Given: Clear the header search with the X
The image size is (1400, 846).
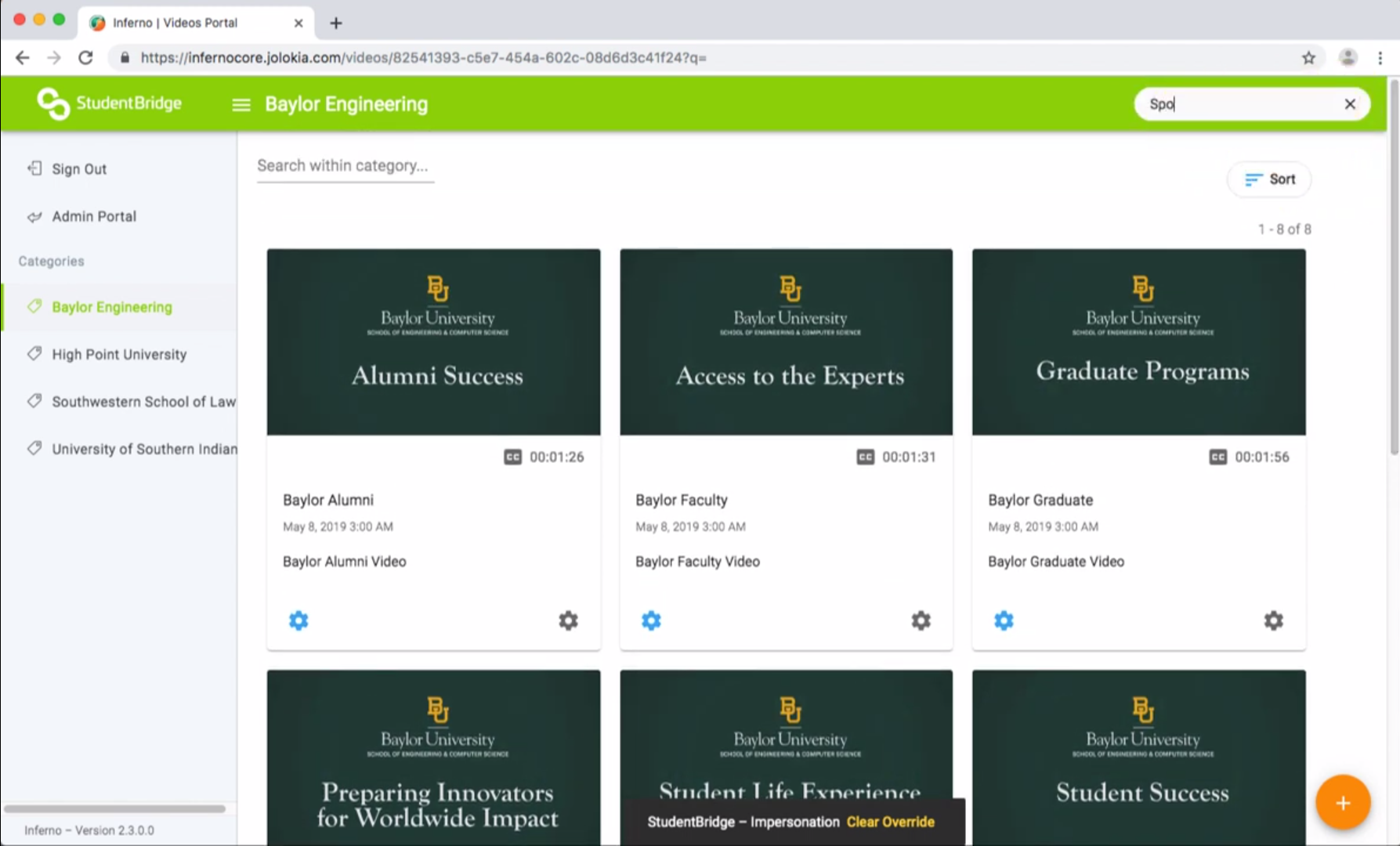Looking at the screenshot, I should click(1350, 104).
